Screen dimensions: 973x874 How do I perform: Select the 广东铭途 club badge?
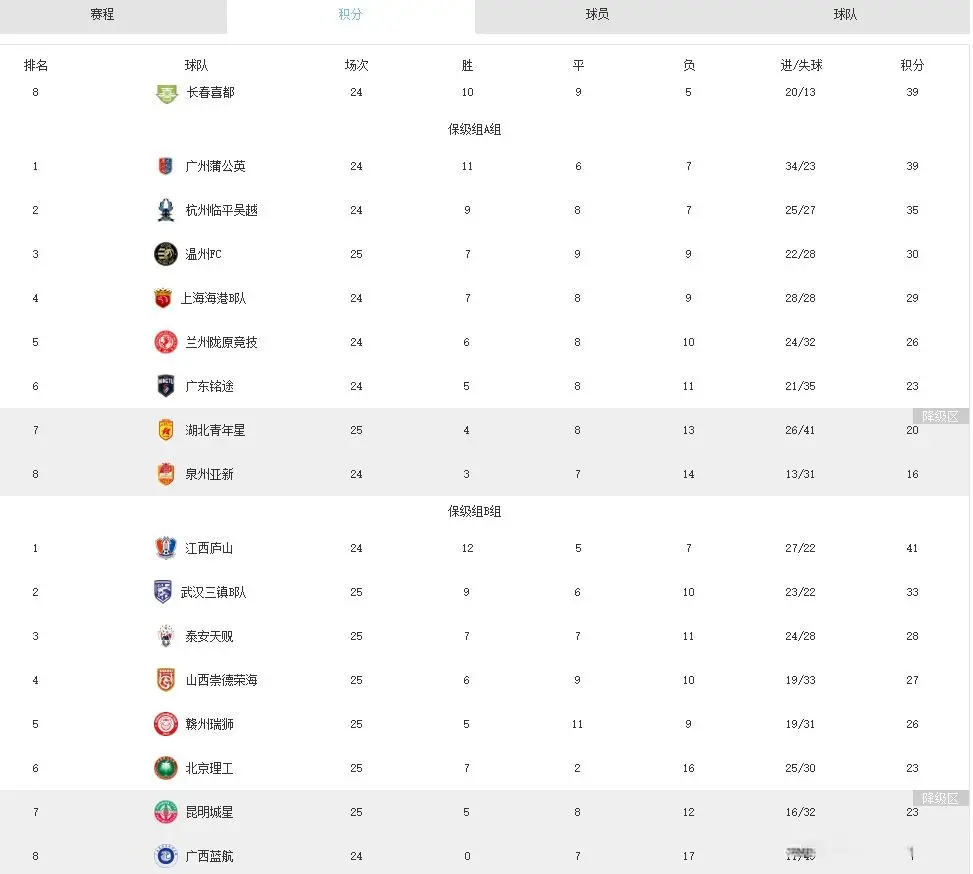166,386
